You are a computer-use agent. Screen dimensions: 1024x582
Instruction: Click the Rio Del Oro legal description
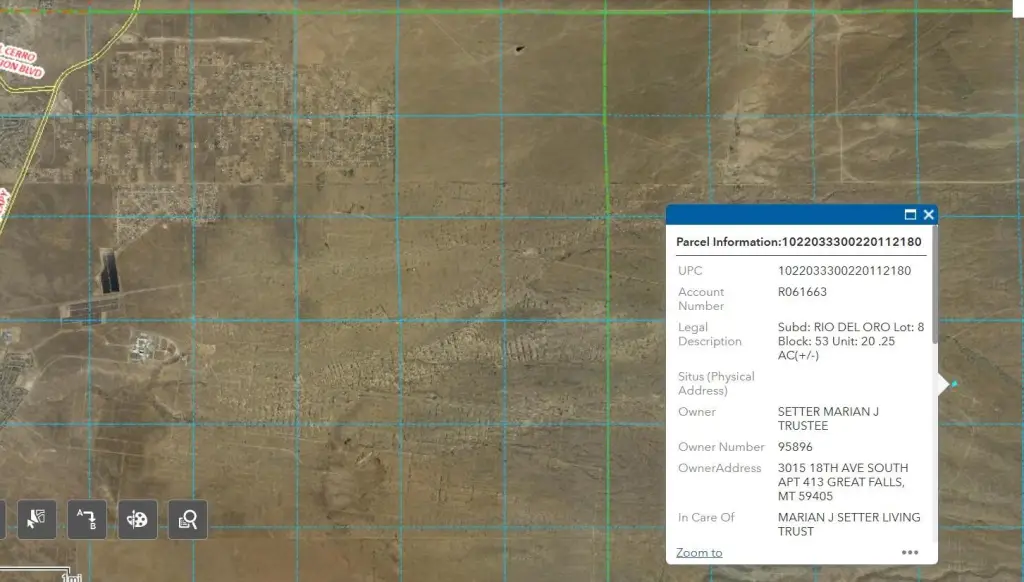pyautogui.click(x=850, y=341)
